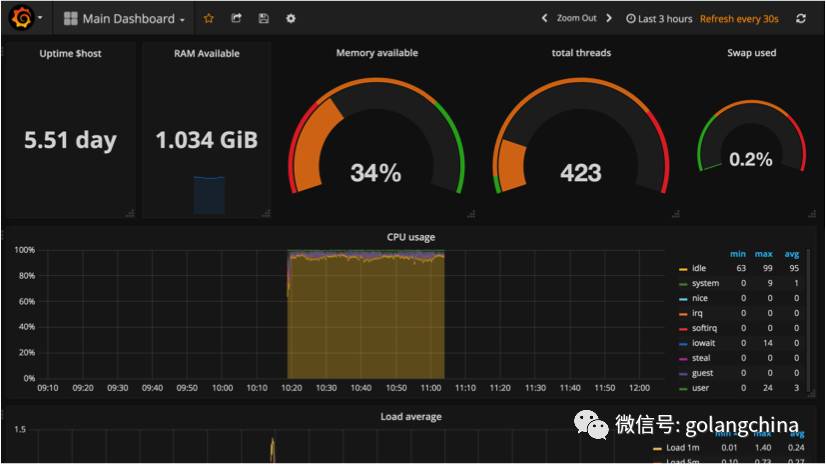Toggle the iowait series in CPU legend
826x464 pixels.
[x=703, y=343]
